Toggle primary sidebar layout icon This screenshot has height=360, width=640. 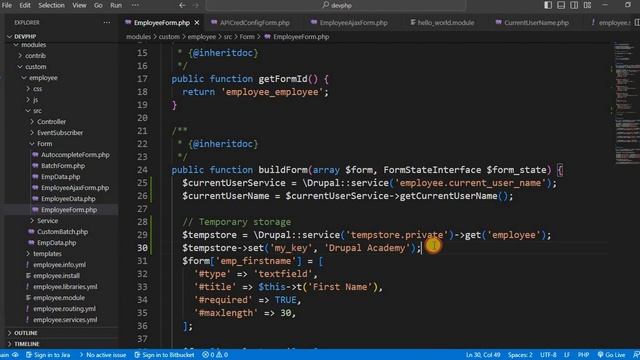(x=548, y=5)
